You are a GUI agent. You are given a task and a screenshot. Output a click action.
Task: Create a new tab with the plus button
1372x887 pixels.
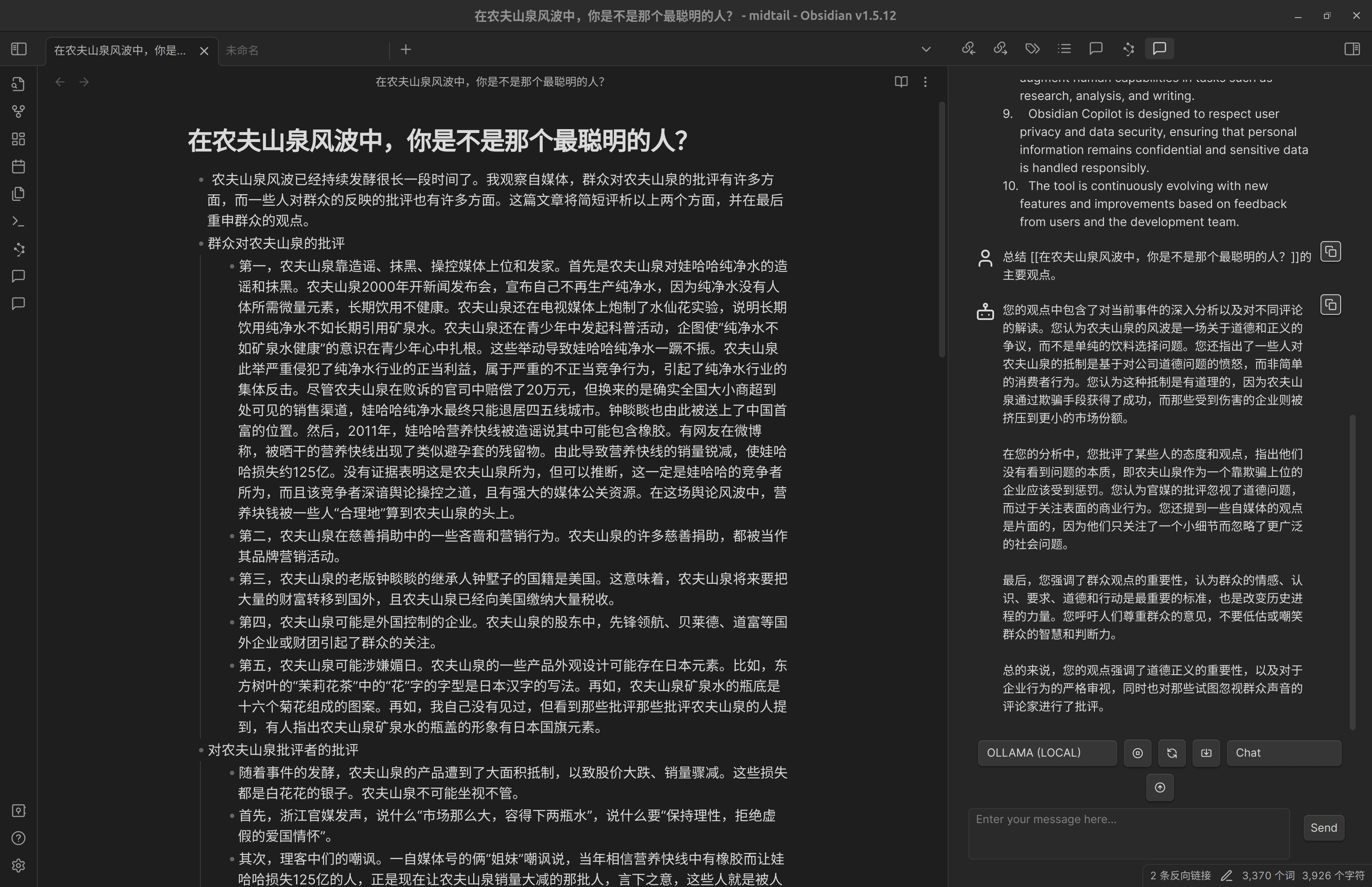[x=406, y=49]
